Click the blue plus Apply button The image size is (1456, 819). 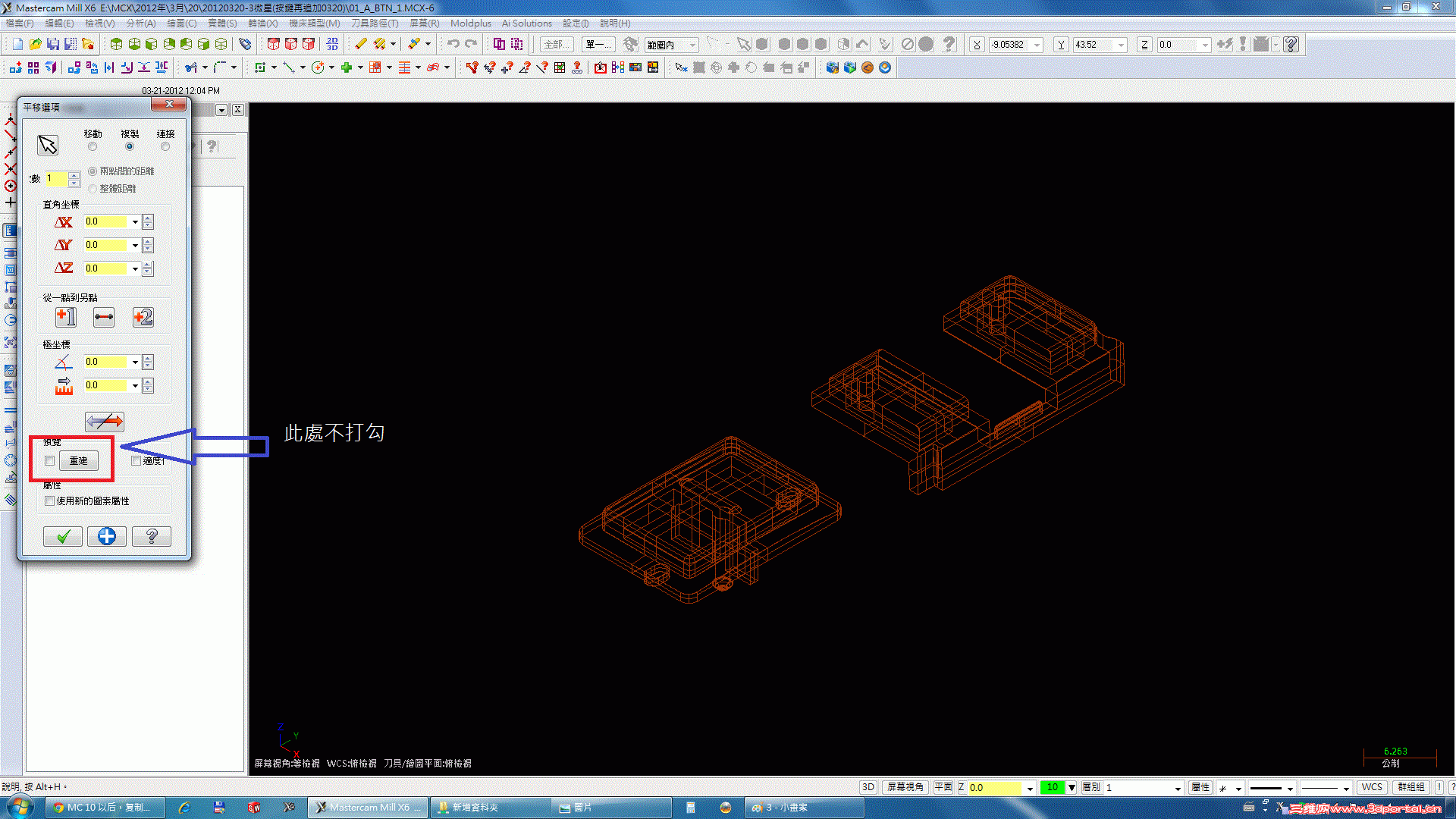(107, 537)
